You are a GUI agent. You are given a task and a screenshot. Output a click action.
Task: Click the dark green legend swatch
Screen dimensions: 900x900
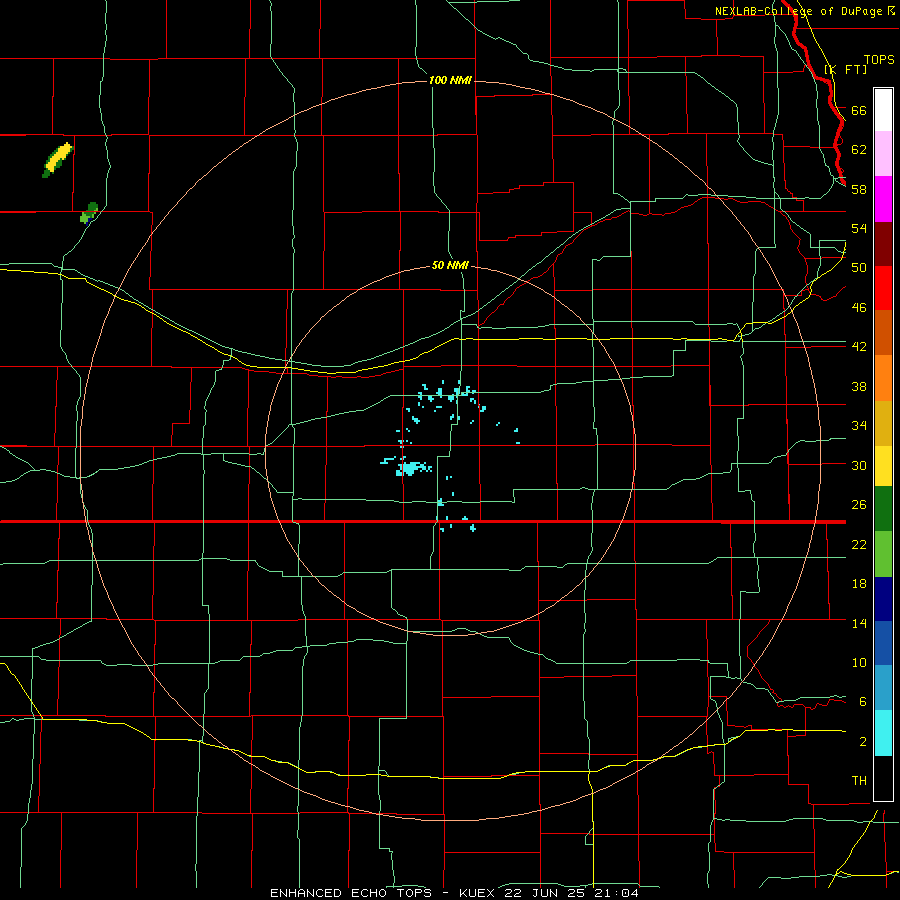883,509
